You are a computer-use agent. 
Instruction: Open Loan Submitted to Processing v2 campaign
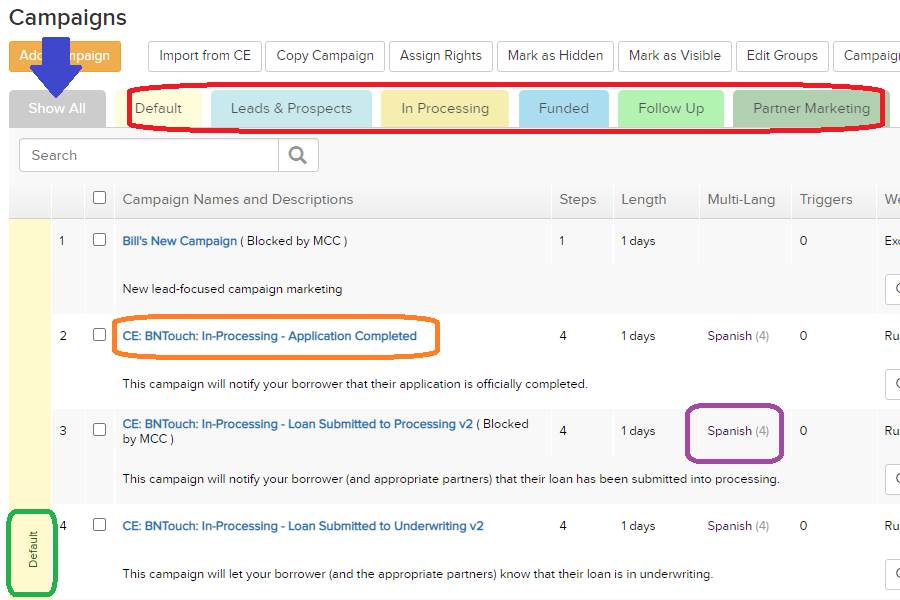pyautogui.click(x=297, y=424)
